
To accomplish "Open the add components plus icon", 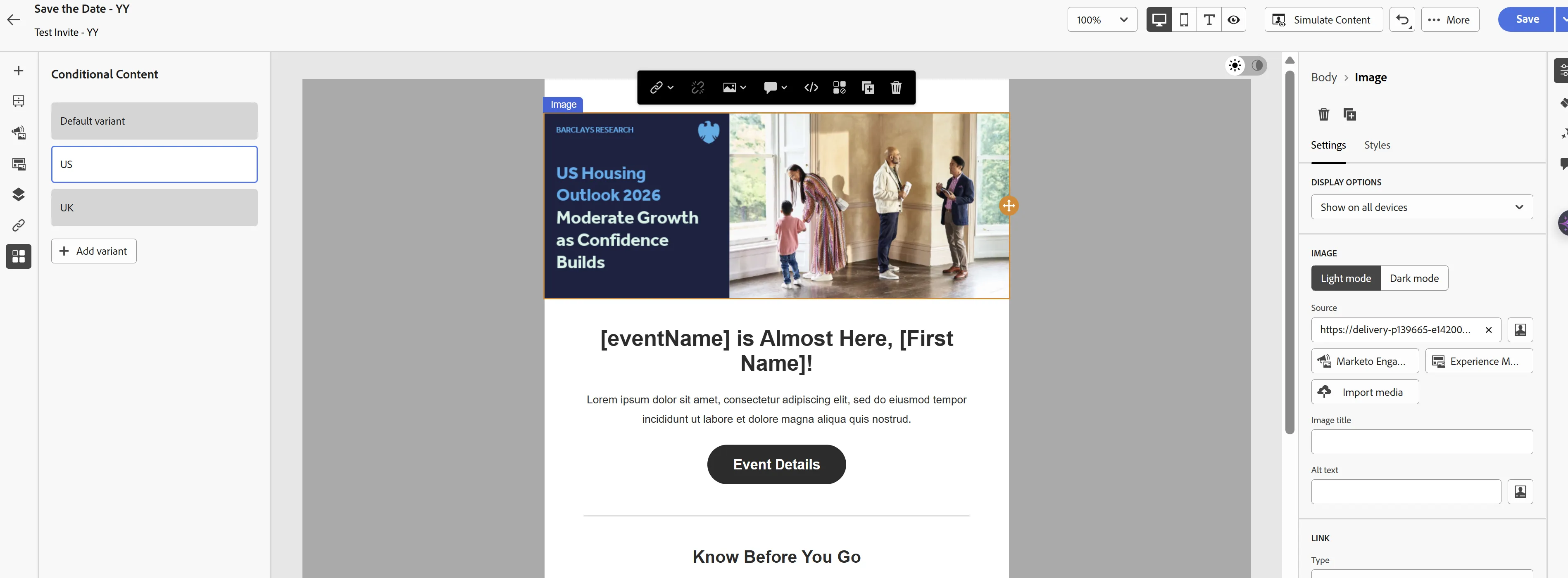I will (18, 71).
